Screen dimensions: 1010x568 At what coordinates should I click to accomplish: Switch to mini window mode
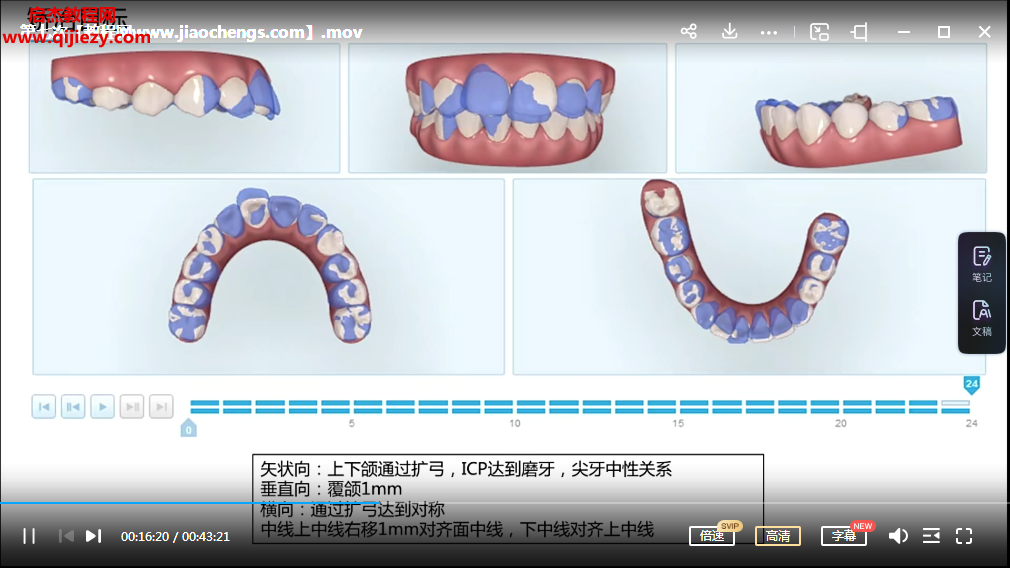pyautogui.click(x=819, y=32)
